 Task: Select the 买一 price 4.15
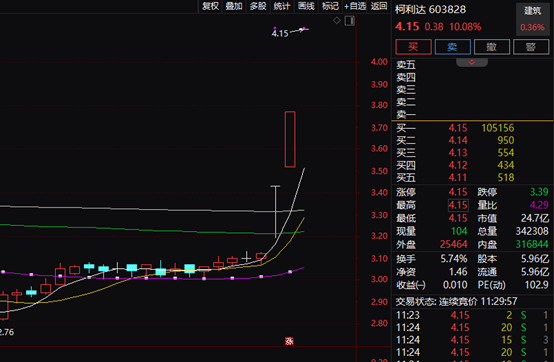[458, 128]
